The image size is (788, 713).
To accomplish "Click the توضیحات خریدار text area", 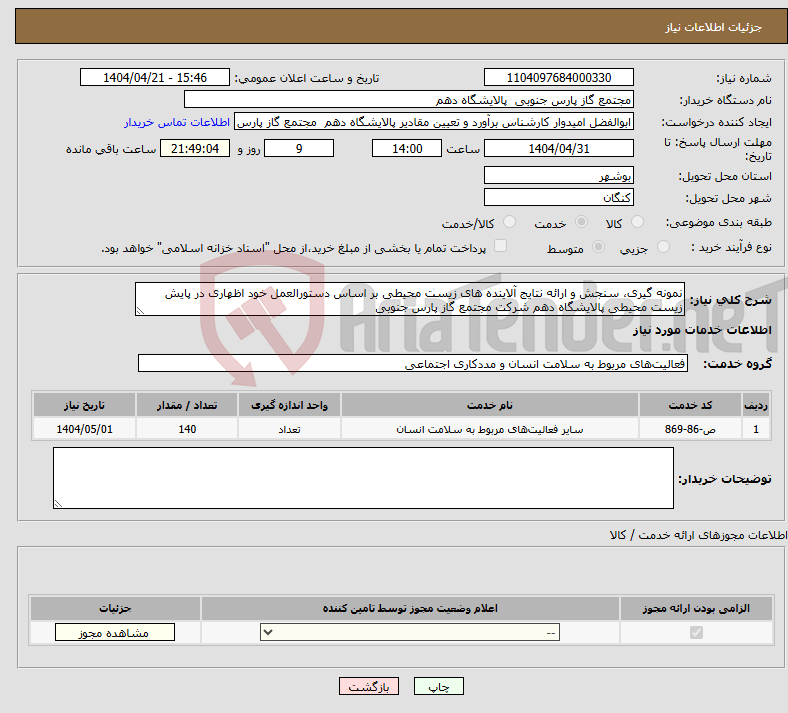I will click(363, 478).
